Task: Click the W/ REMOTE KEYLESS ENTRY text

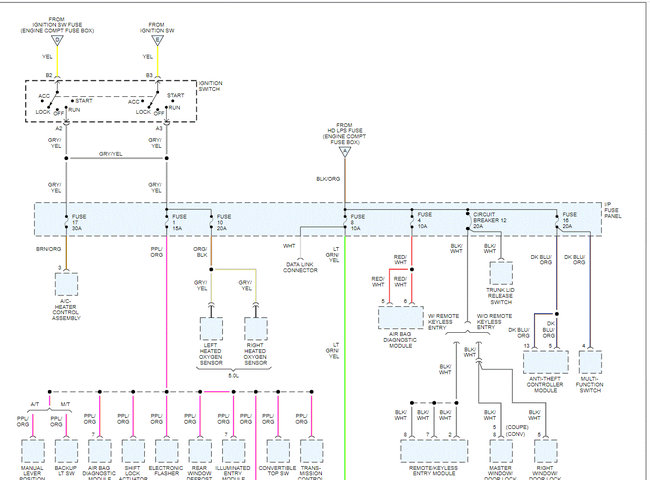Action: [443, 322]
